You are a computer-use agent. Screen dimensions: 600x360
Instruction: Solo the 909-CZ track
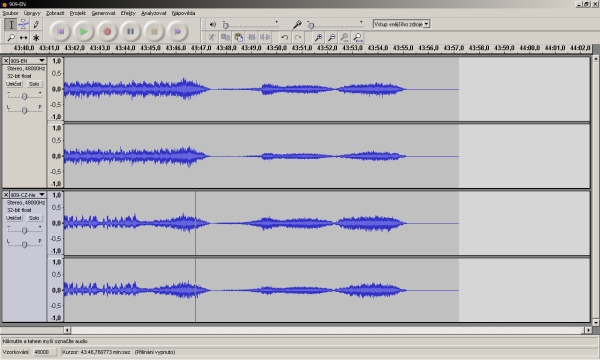(x=34, y=218)
